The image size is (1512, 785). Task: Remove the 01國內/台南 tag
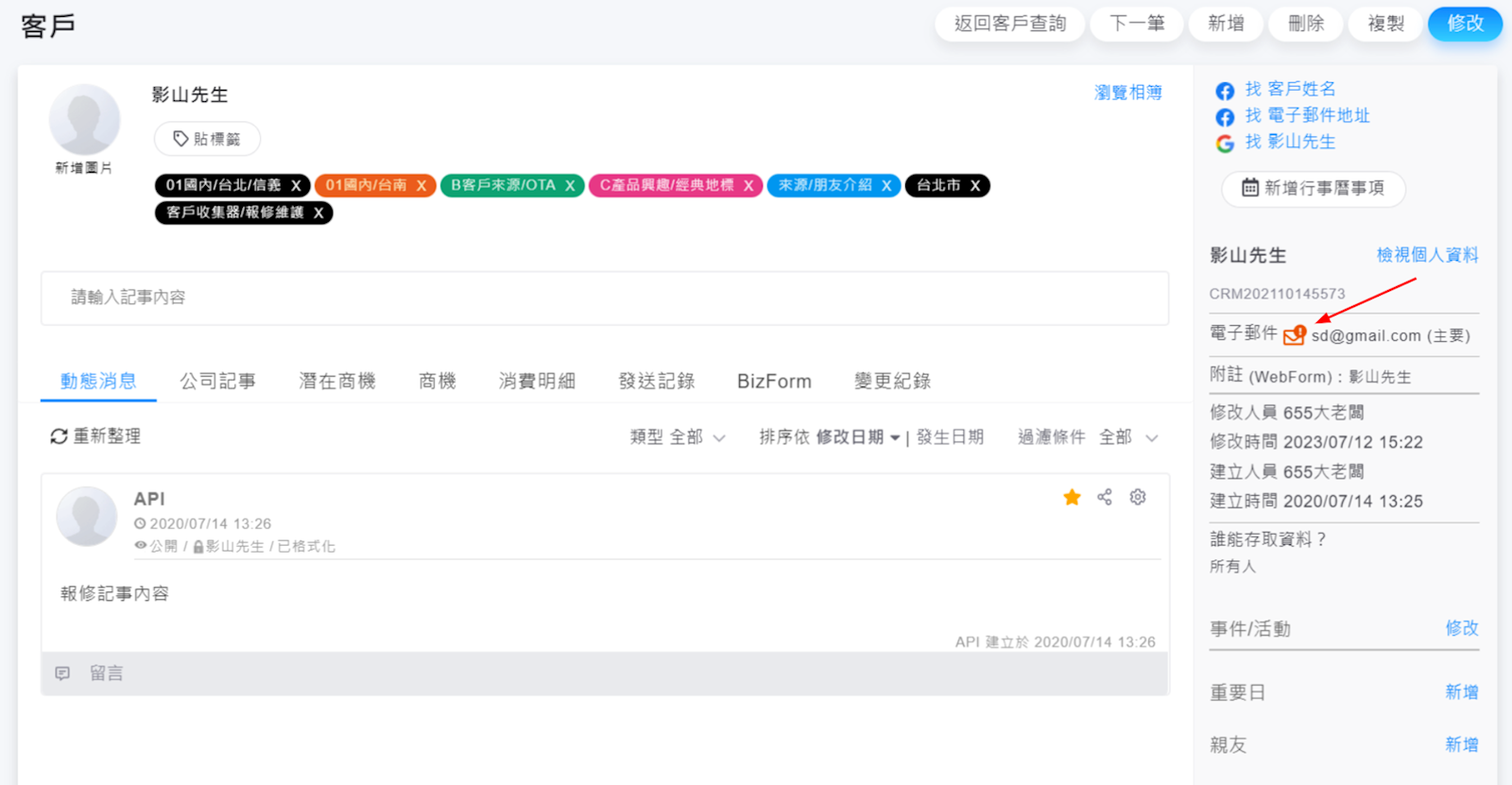tap(421, 186)
